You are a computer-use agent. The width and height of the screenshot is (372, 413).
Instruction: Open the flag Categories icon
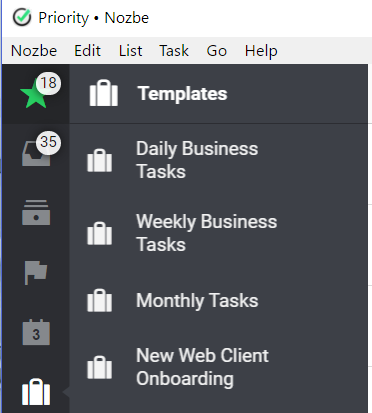36,272
